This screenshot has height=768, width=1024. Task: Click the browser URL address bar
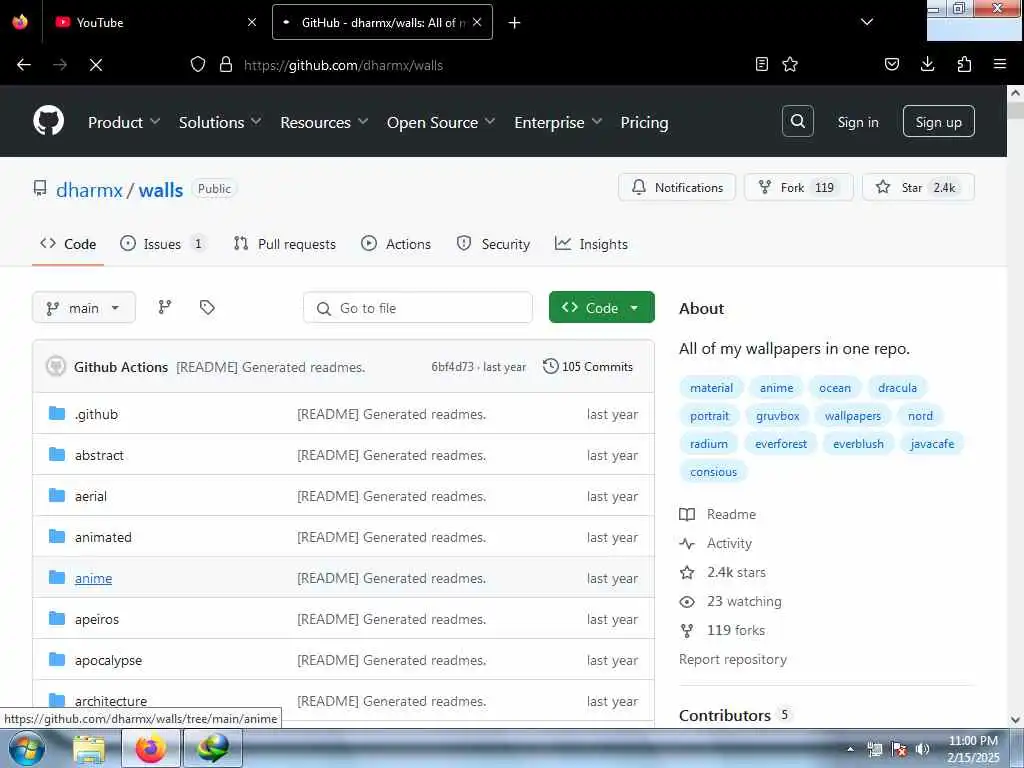(x=493, y=65)
